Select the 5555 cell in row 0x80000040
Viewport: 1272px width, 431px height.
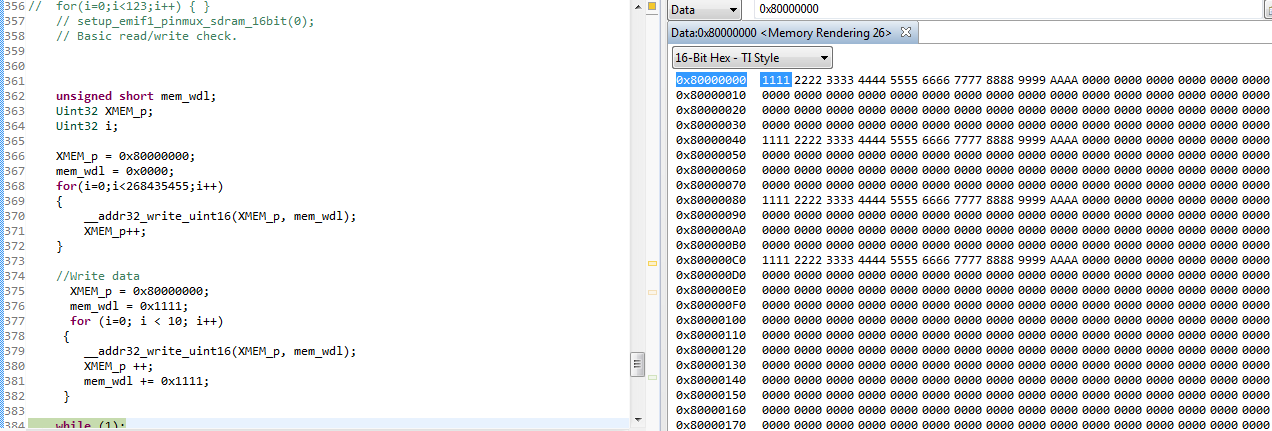[904, 140]
